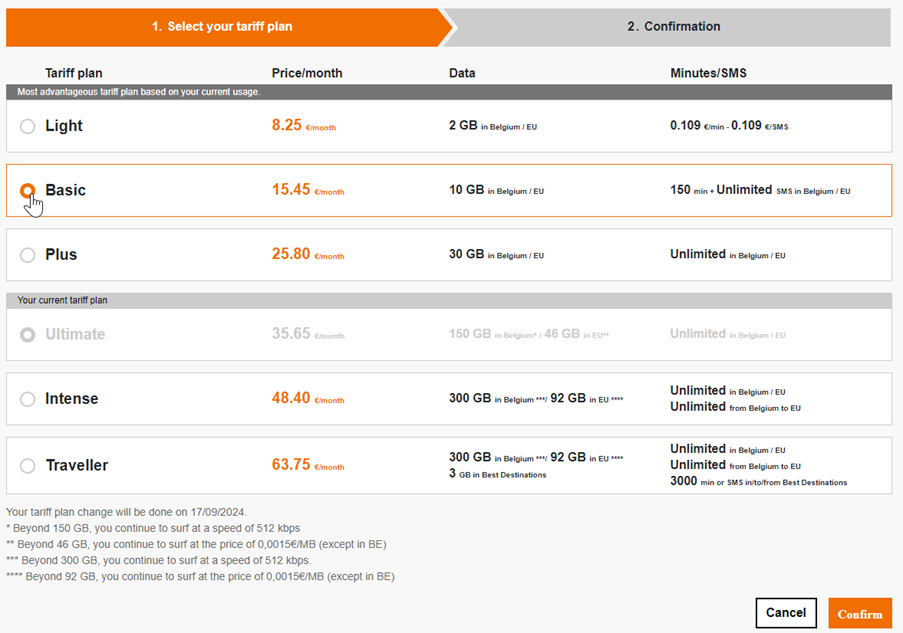
Task: Click the Plus plan name label
Action: 62,255
